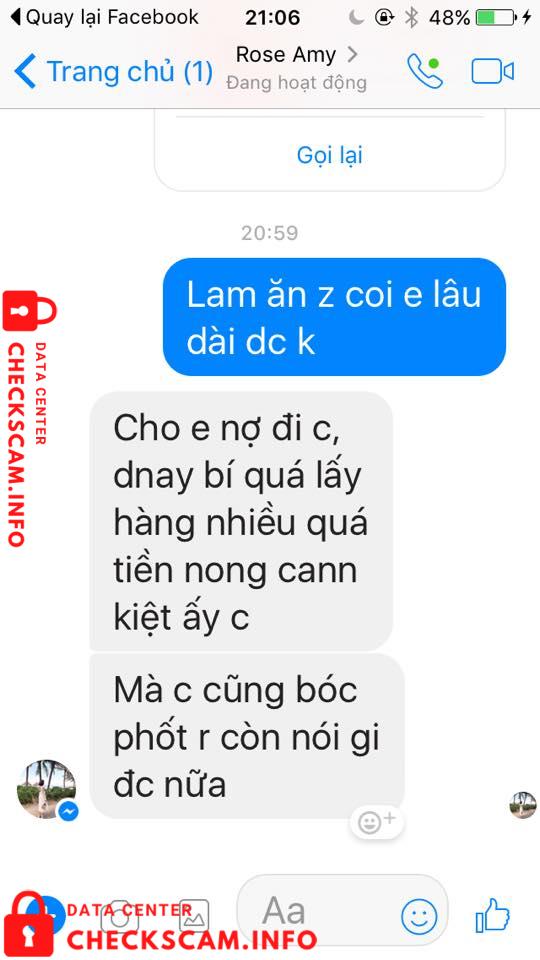Start a video call with Rose Amy
The image size is (540, 960).
493,72
